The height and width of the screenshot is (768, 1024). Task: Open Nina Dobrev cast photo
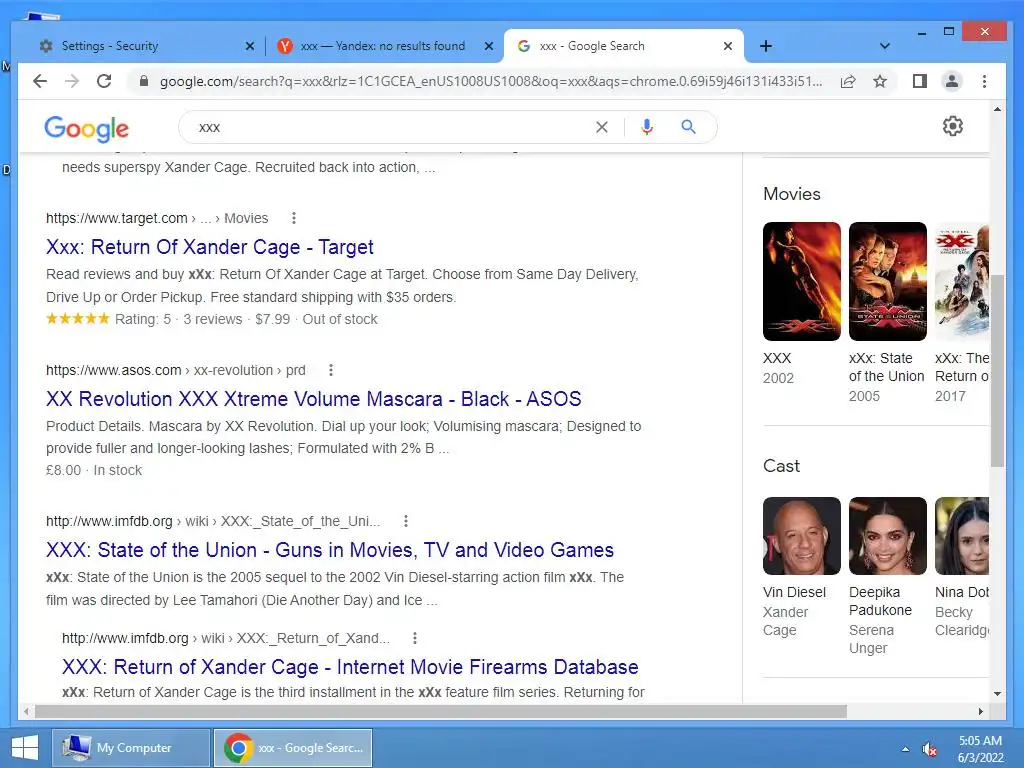[962, 536]
